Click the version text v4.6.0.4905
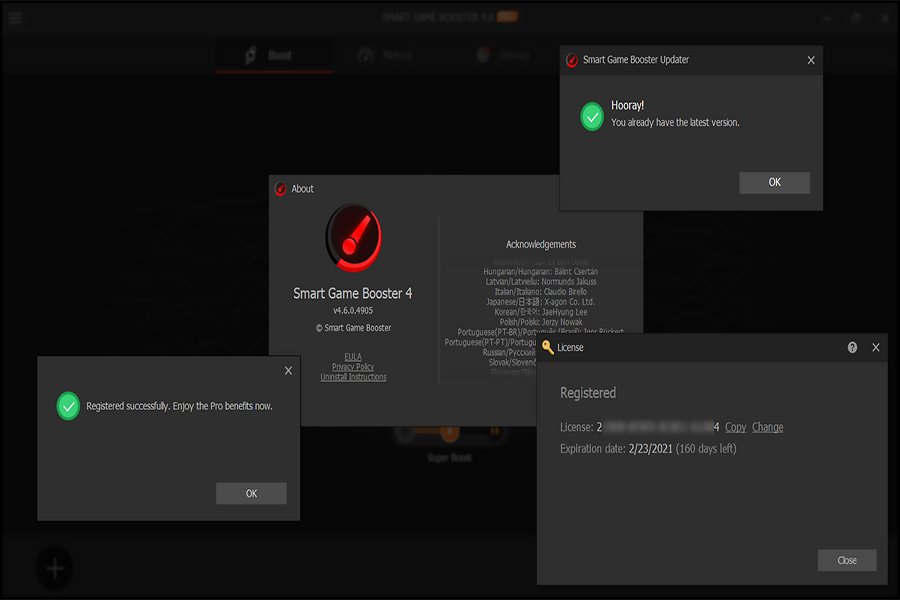This screenshot has width=900, height=600. coord(353,311)
